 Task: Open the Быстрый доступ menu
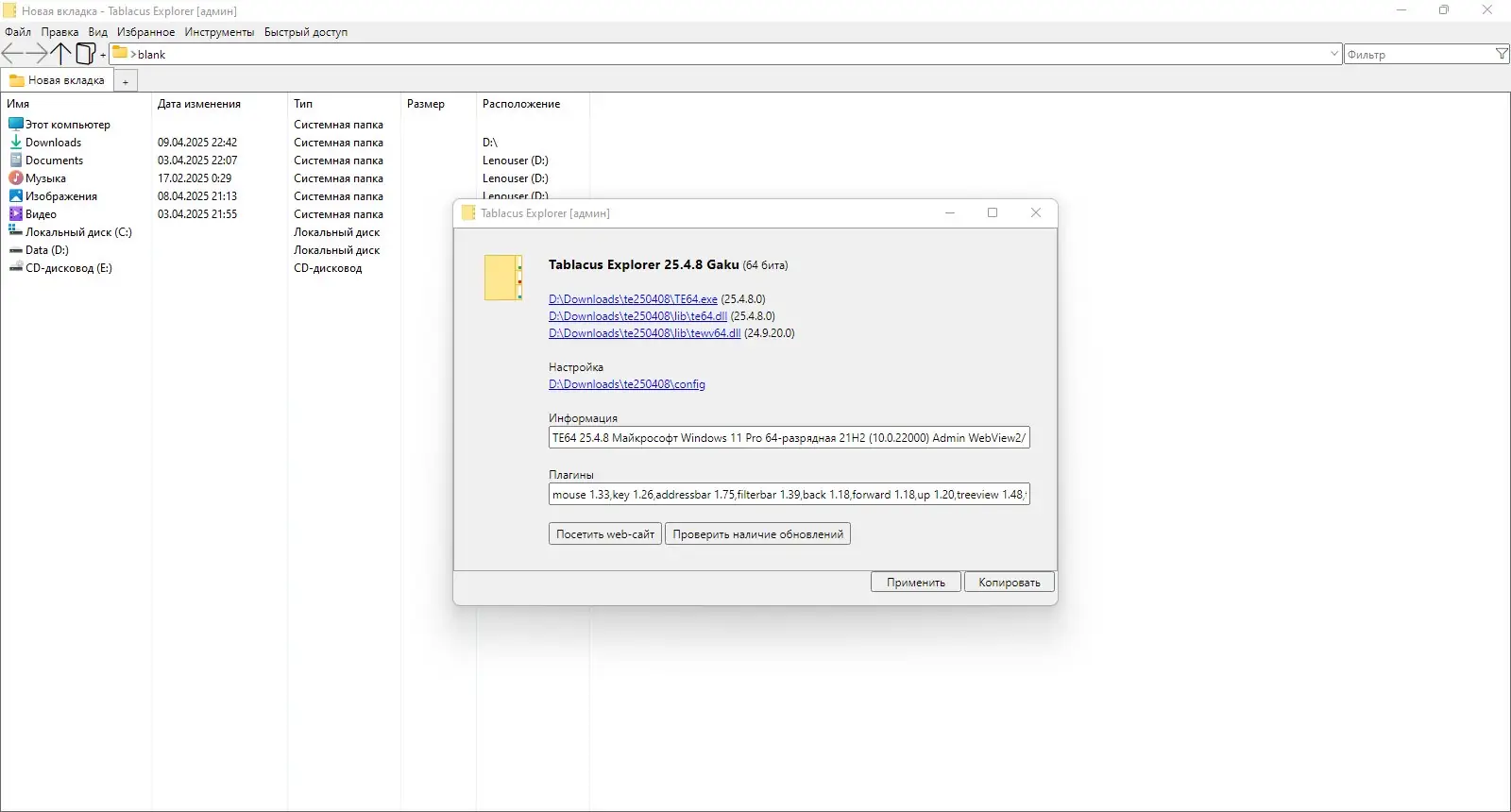click(306, 32)
